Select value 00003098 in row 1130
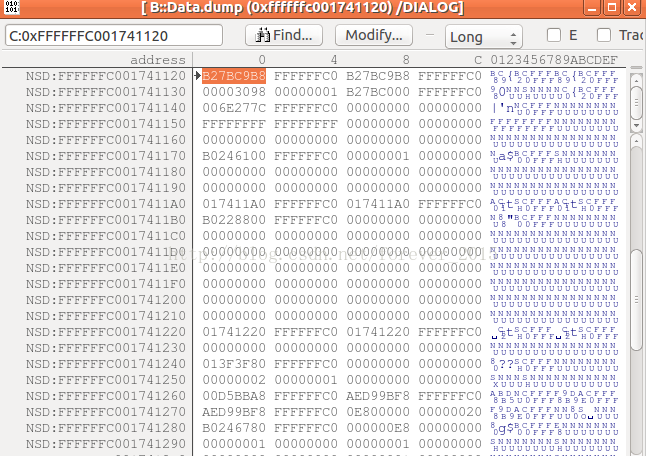The width and height of the screenshot is (646, 456). pyautogui.click(x=234, y=92)
